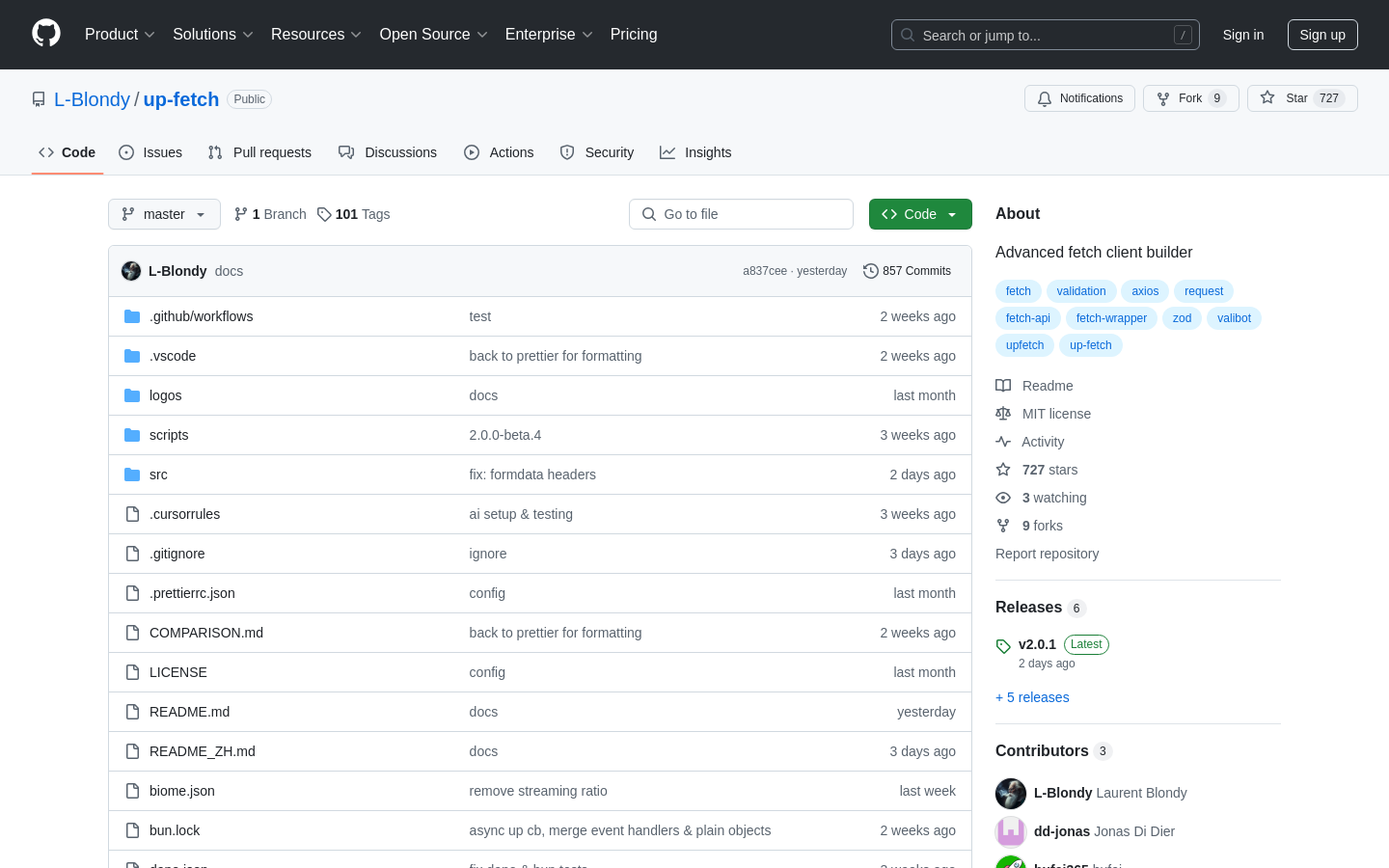Click the Sign up button

pyautogui.click(x=1322, y=35)
